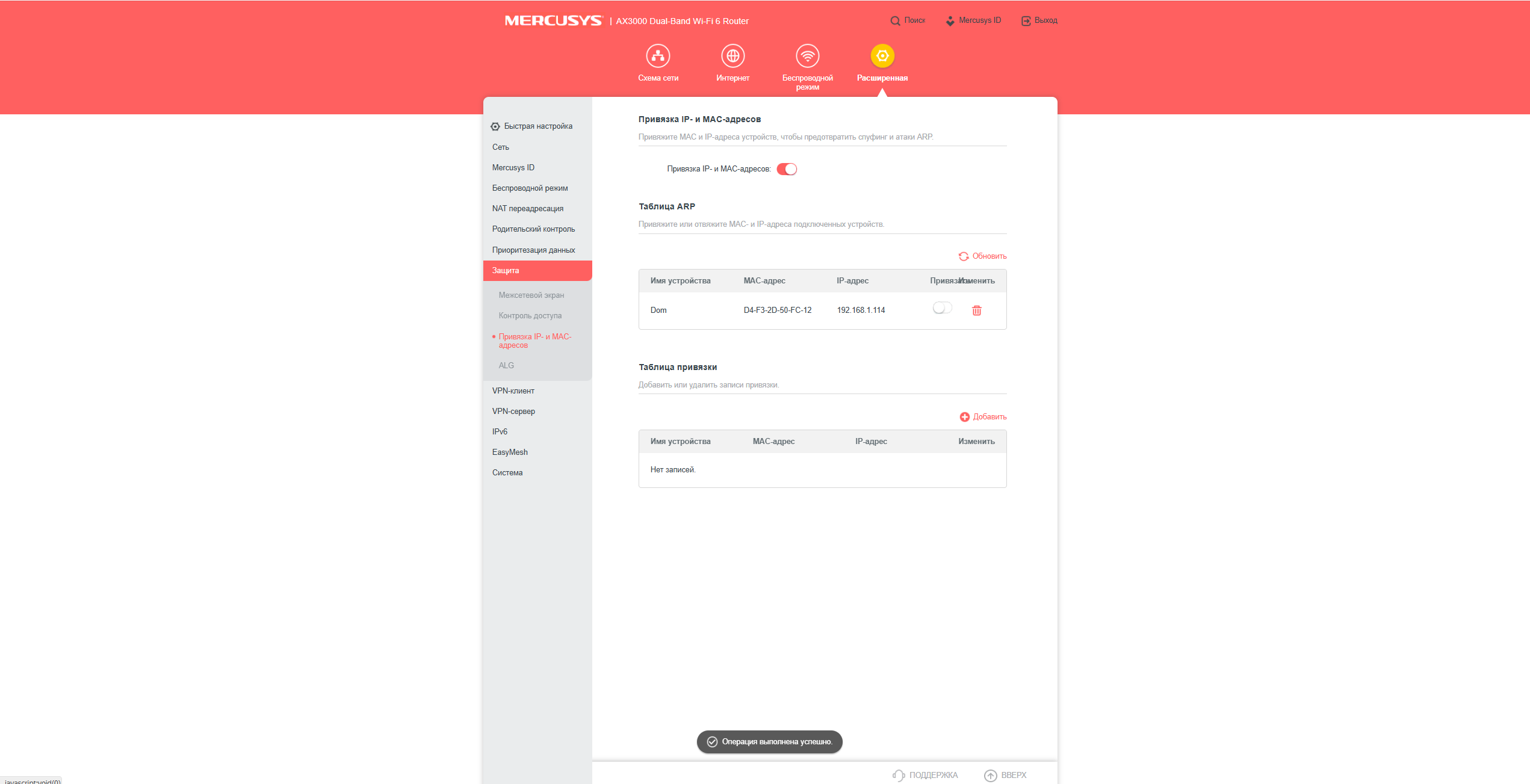Image resolution: width=1530 pixels, height=784 pixels.
Task: Open Контроль доступа submenu item
Action: 530,316
